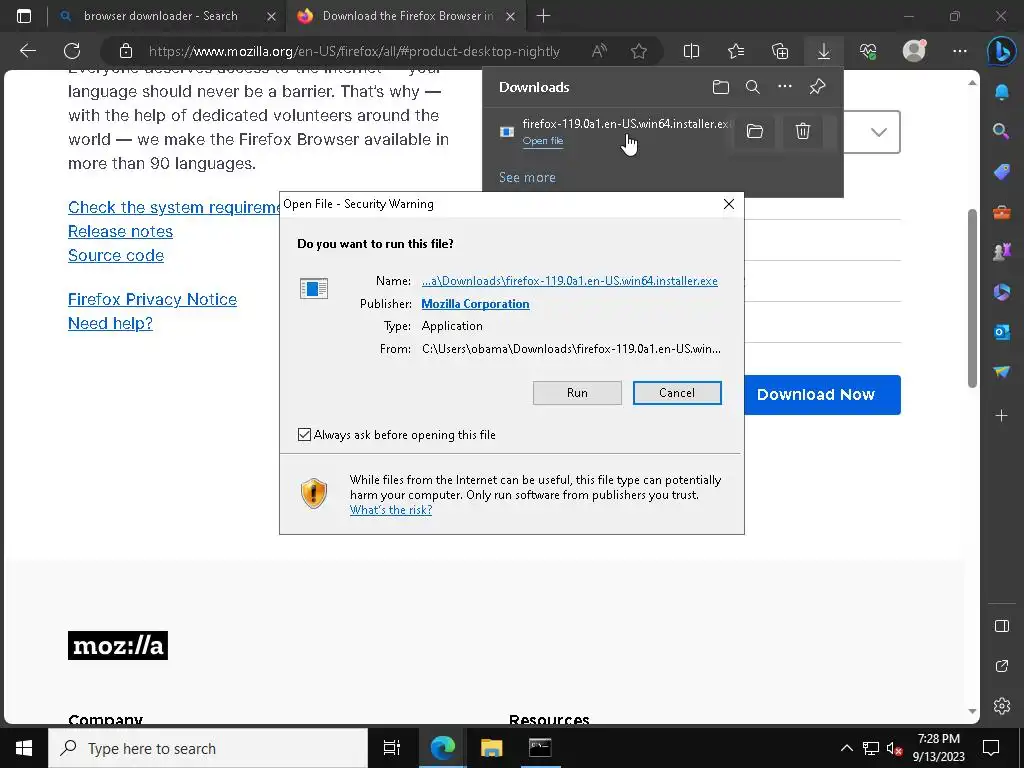Open Task View on the taskbar
1024x768 pixels.
coord(391,748)
